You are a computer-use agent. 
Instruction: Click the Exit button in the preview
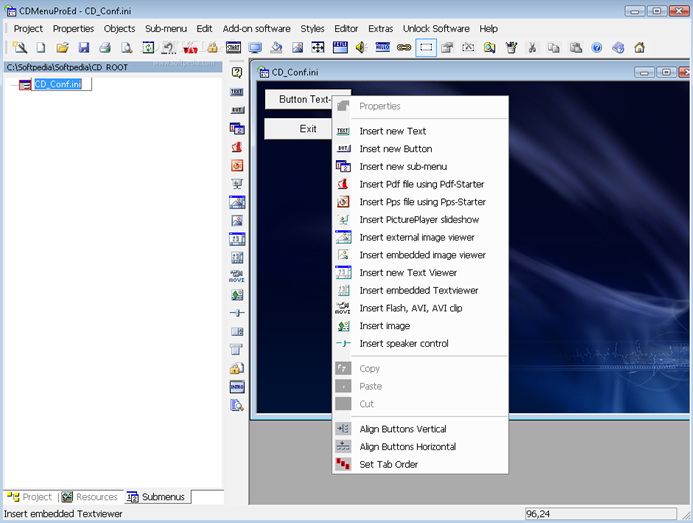click(298, 129)
